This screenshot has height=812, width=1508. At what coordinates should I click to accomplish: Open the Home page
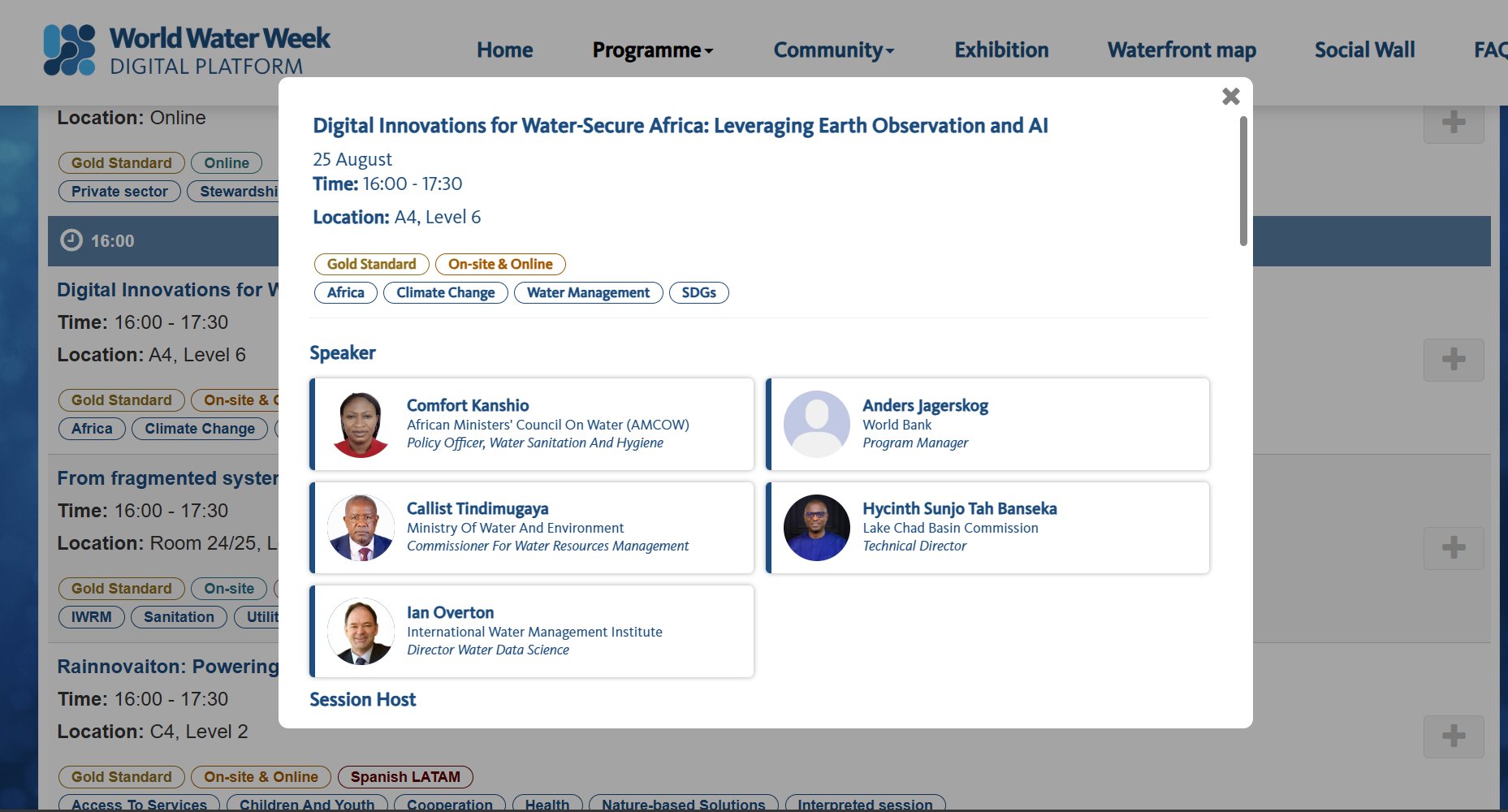pos(504,50)
